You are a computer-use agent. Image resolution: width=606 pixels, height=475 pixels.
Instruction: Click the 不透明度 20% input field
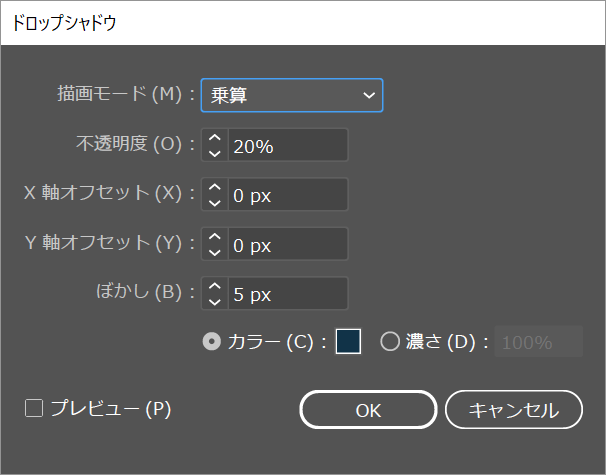tap(288, 145)
